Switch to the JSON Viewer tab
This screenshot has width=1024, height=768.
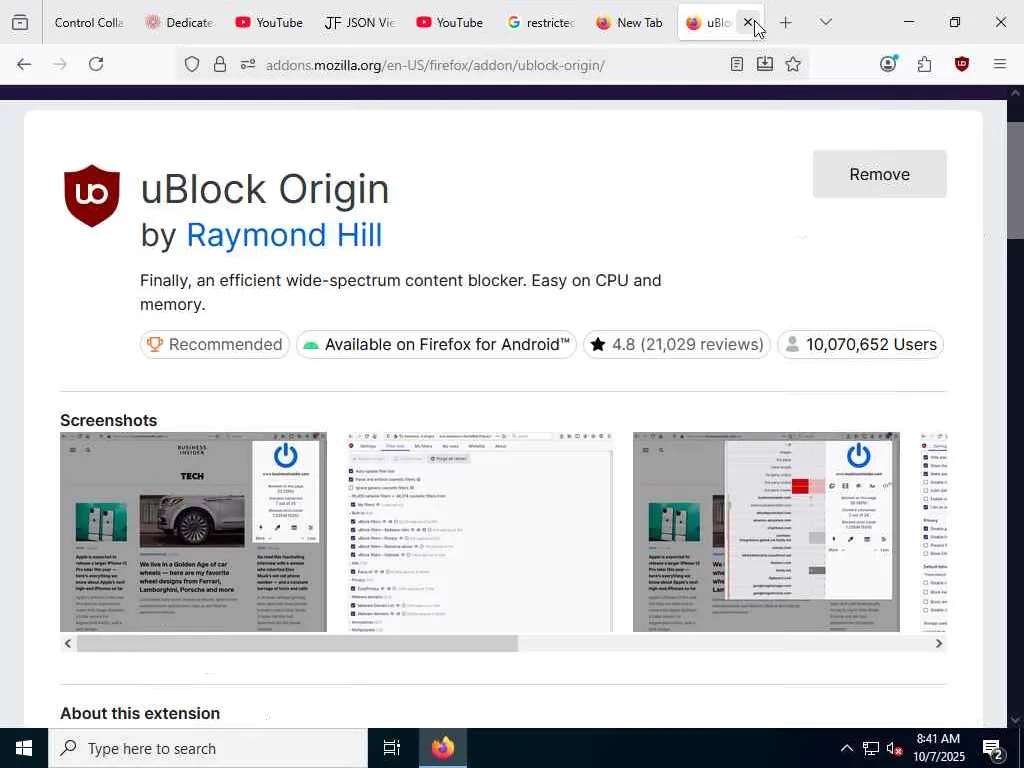[x=360, y=22]
